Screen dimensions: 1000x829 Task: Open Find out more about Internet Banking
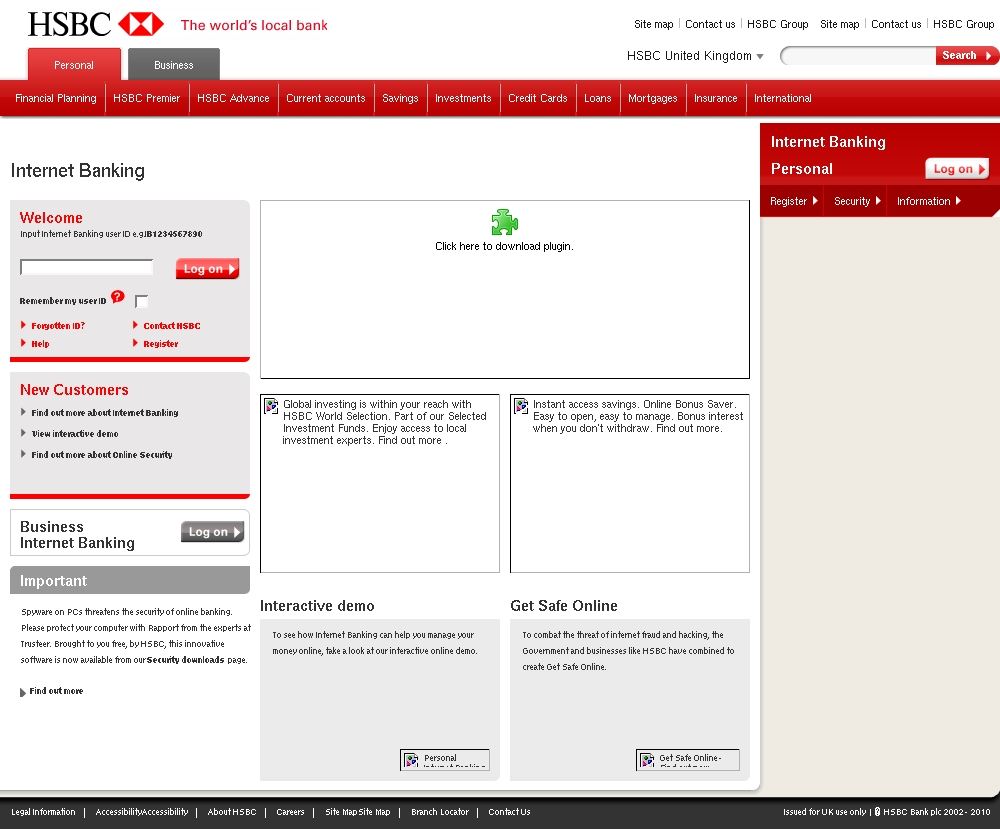pos(105,413)
